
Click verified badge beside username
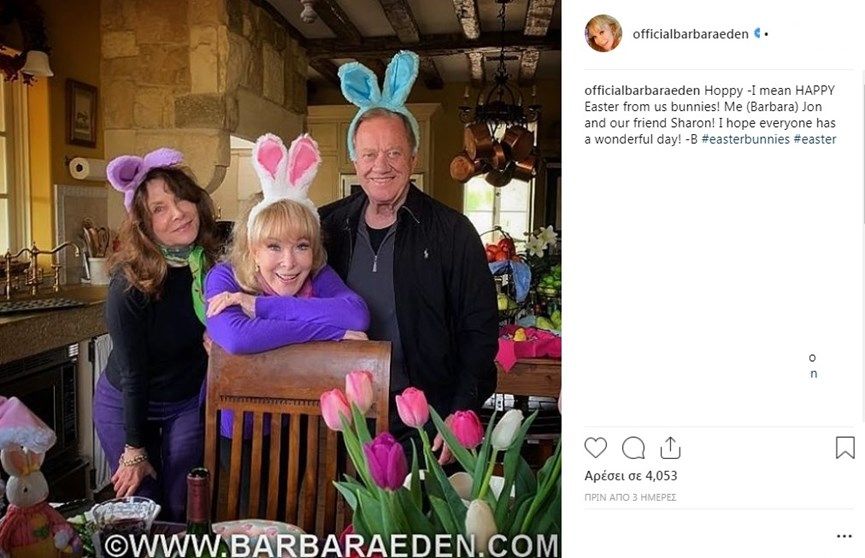tap(757, 33)
